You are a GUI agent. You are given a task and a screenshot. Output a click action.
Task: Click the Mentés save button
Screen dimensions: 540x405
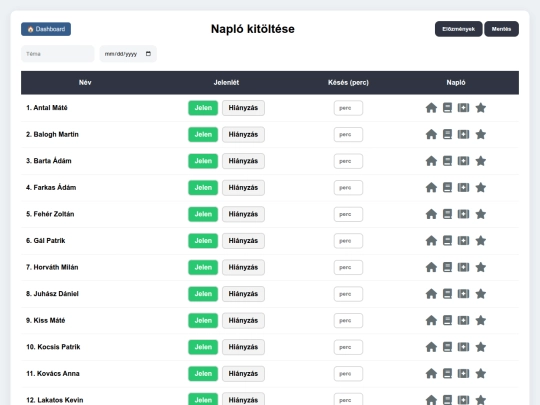[501, 29]
